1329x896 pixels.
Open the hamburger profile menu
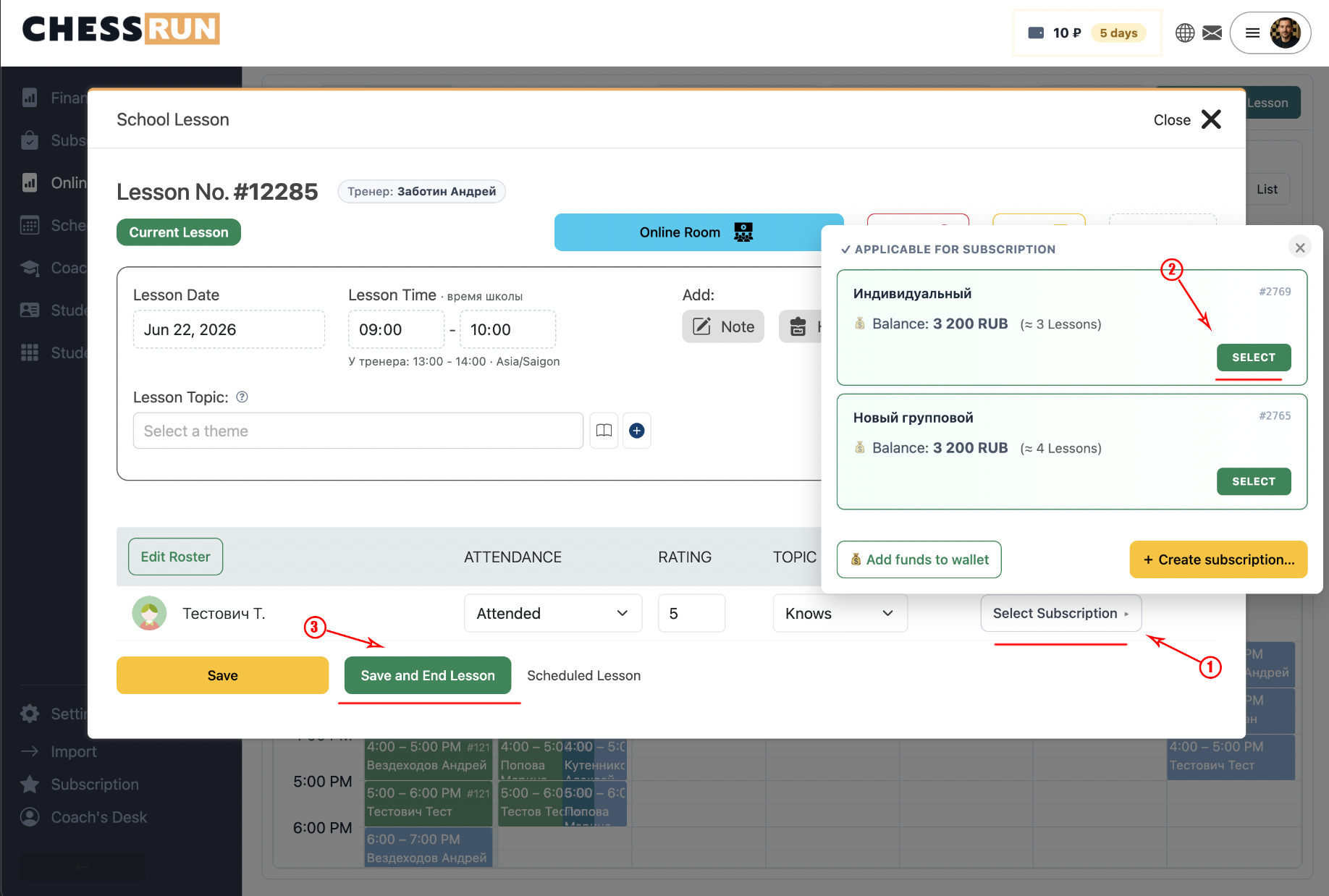click(x=1253, y=33)
